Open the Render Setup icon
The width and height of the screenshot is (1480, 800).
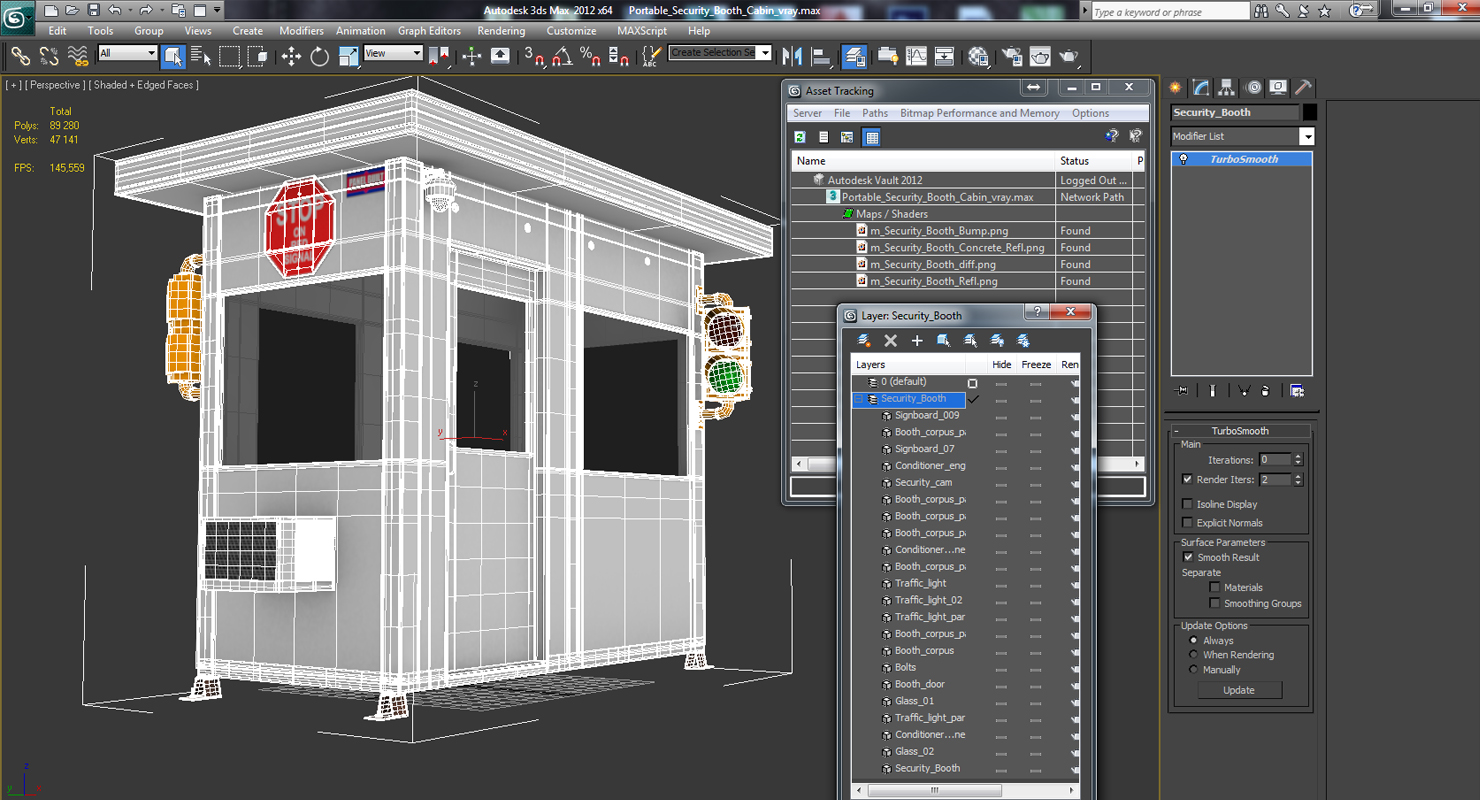pos(1011,56)
